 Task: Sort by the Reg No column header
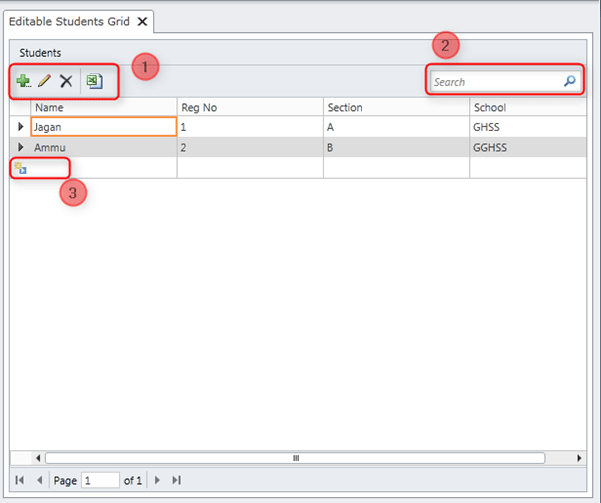point(250,107)
